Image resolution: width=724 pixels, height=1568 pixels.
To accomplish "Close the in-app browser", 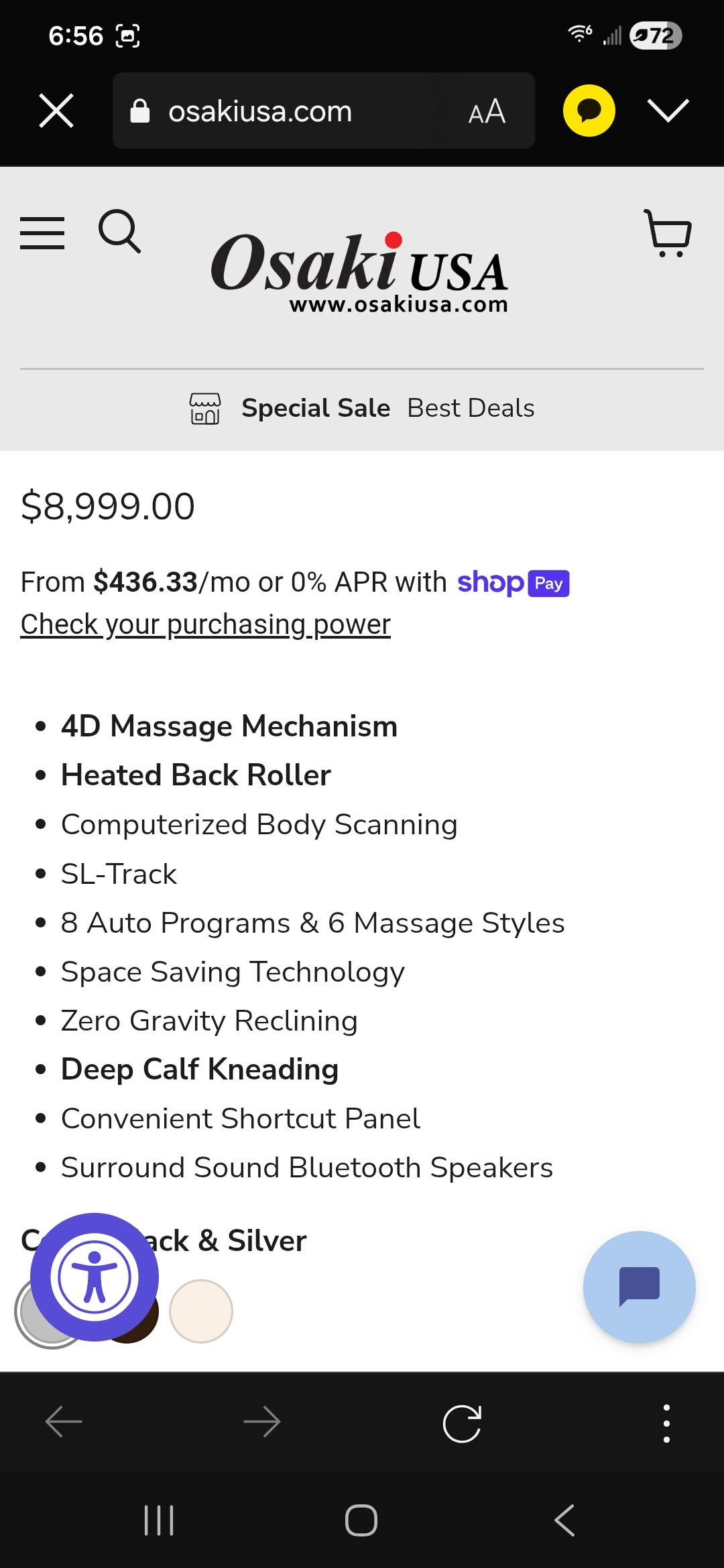I will tap(56, 111).
